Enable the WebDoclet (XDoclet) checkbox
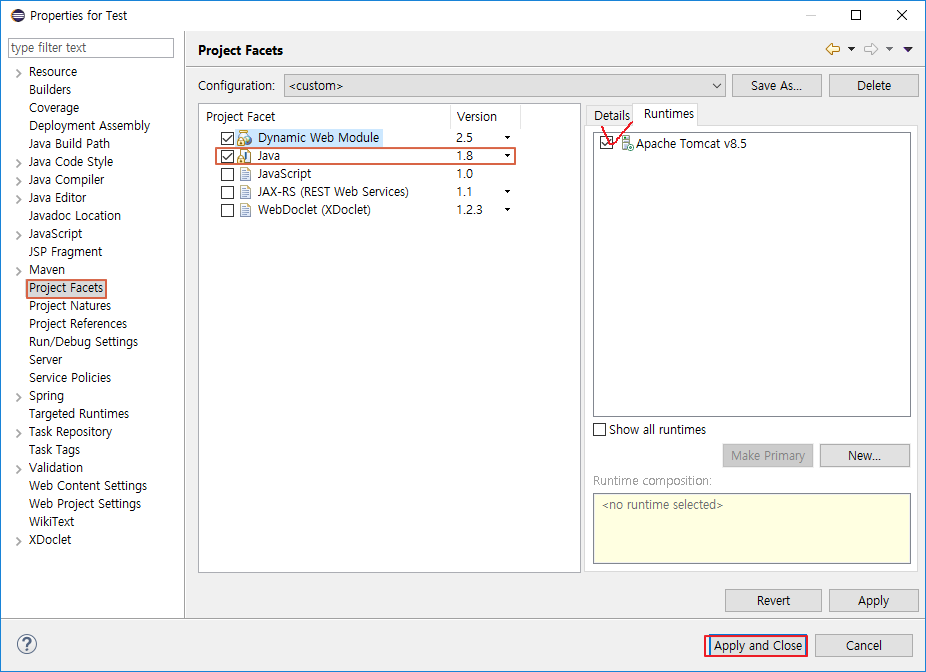 pos(227,210)
